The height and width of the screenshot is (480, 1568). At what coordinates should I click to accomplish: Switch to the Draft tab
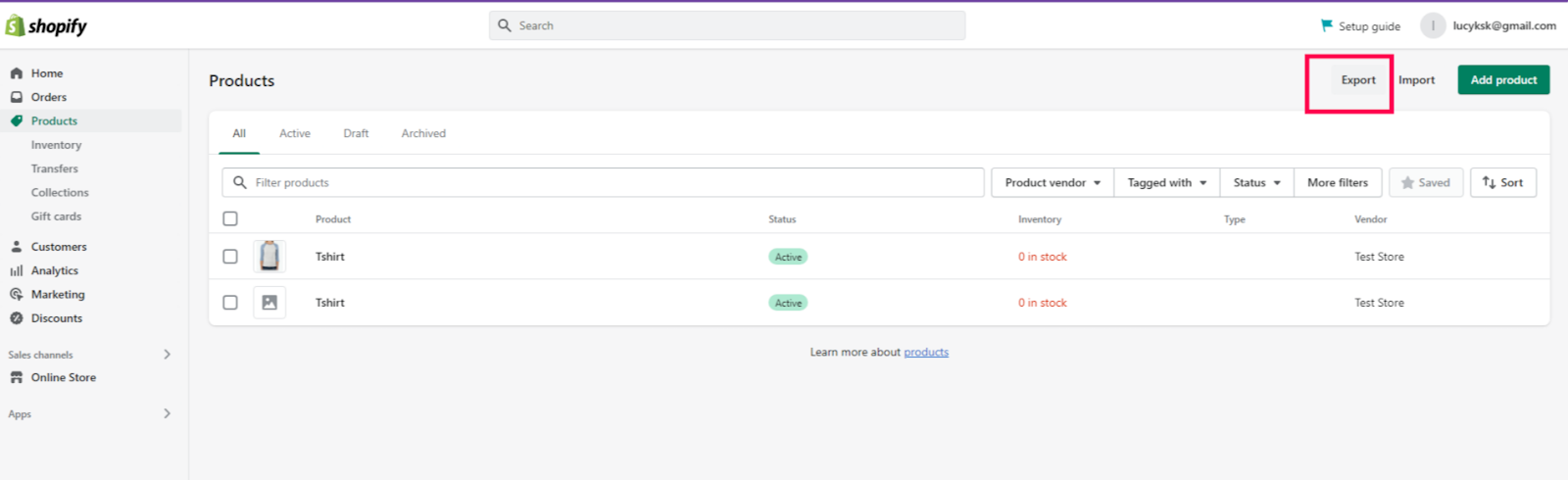[356, 134]
